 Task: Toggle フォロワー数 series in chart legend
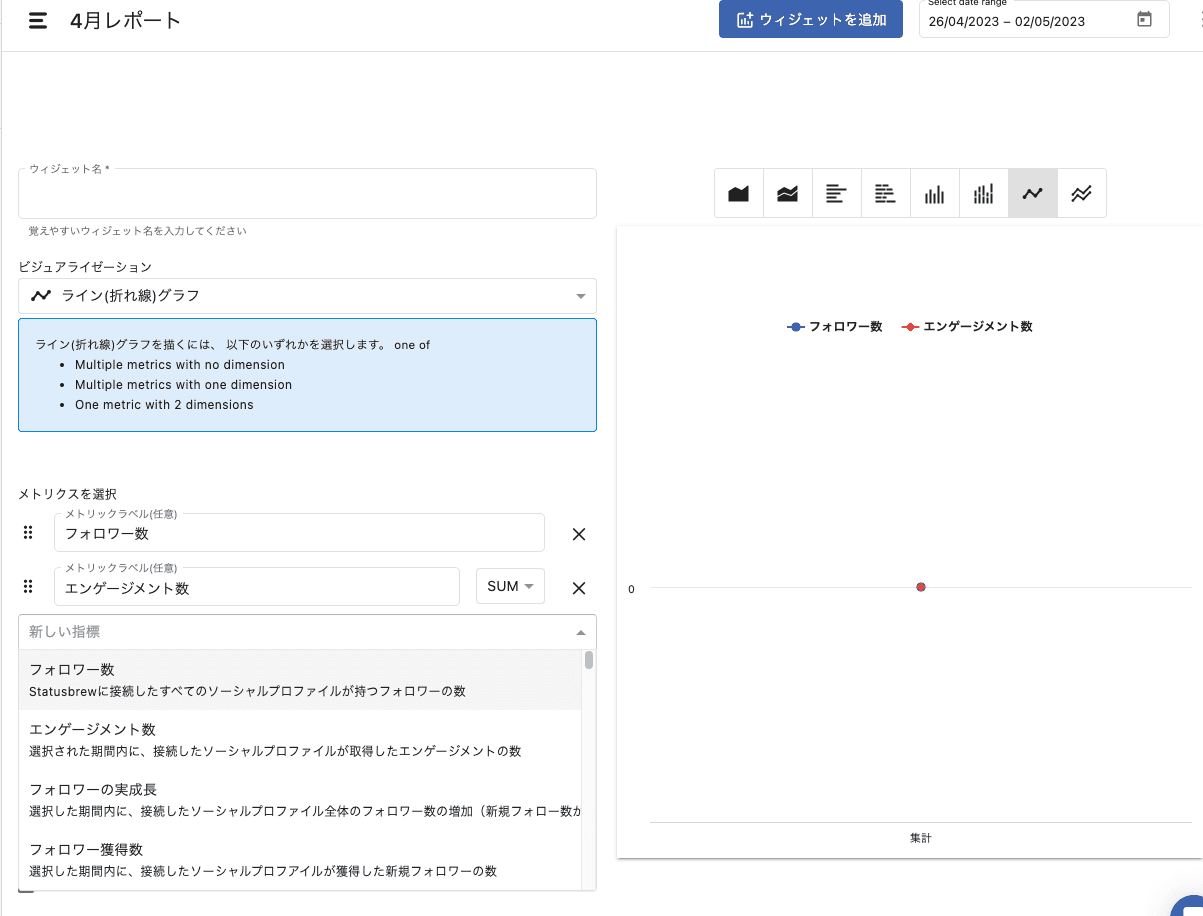click(x=835, y=327)
